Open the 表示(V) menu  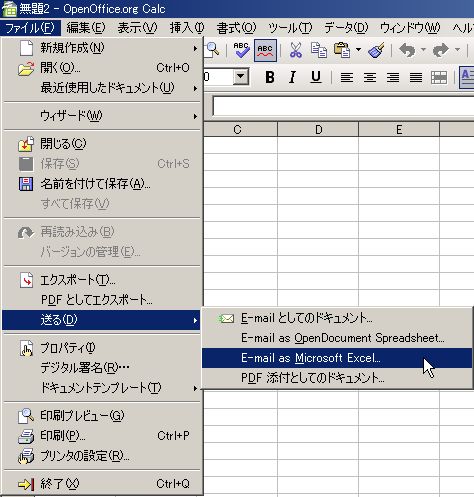[137, 28]
